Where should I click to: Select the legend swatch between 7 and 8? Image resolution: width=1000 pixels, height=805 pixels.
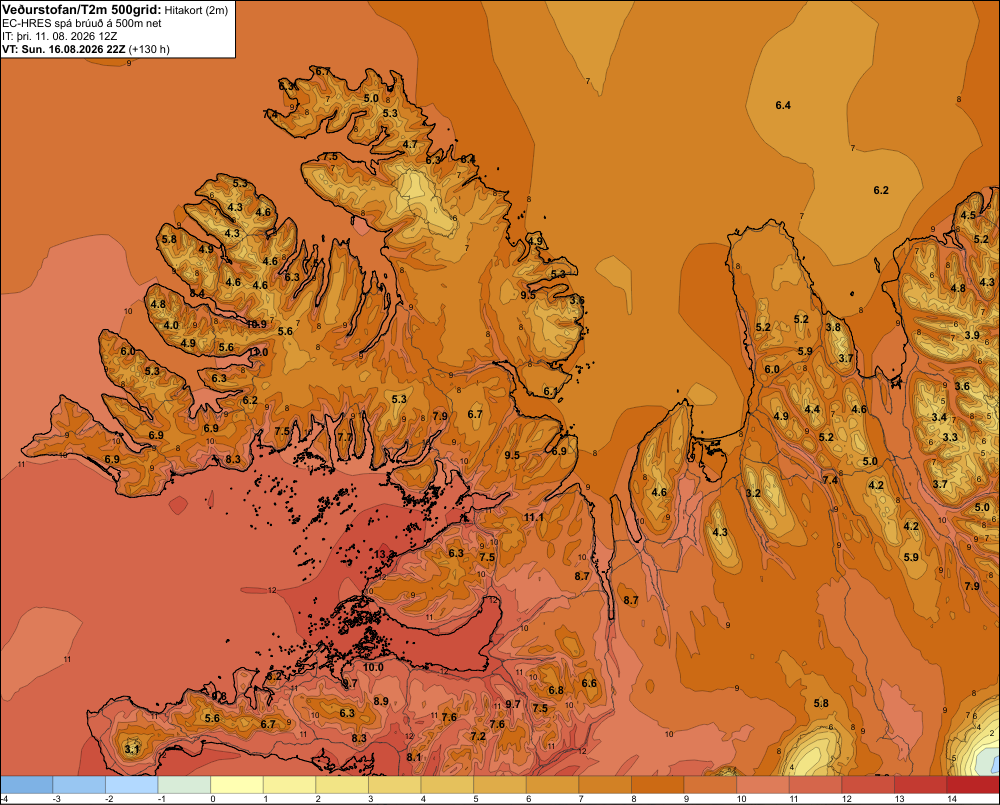coord(605,785)
